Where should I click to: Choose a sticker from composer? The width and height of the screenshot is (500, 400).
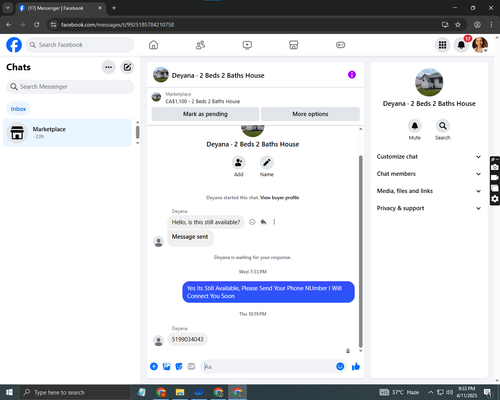(179, 367)
